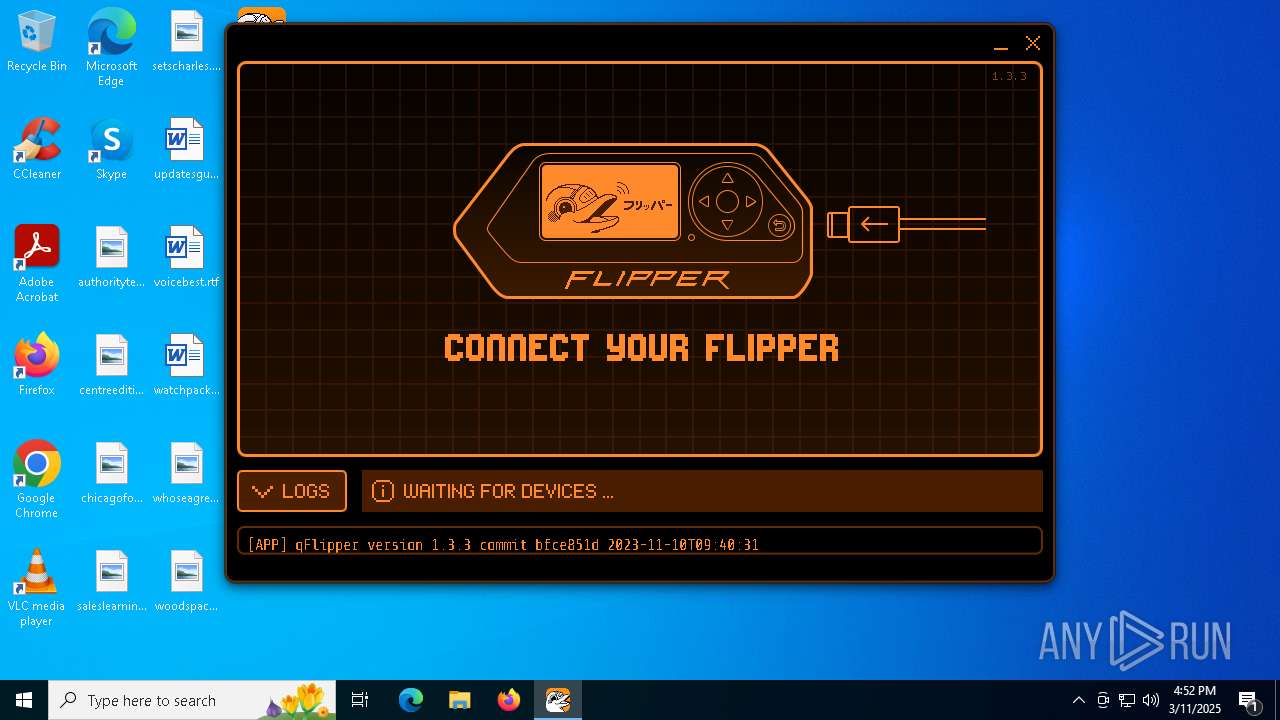
Task: Open Task View on taskbar
Action: [x=360, y=700]
